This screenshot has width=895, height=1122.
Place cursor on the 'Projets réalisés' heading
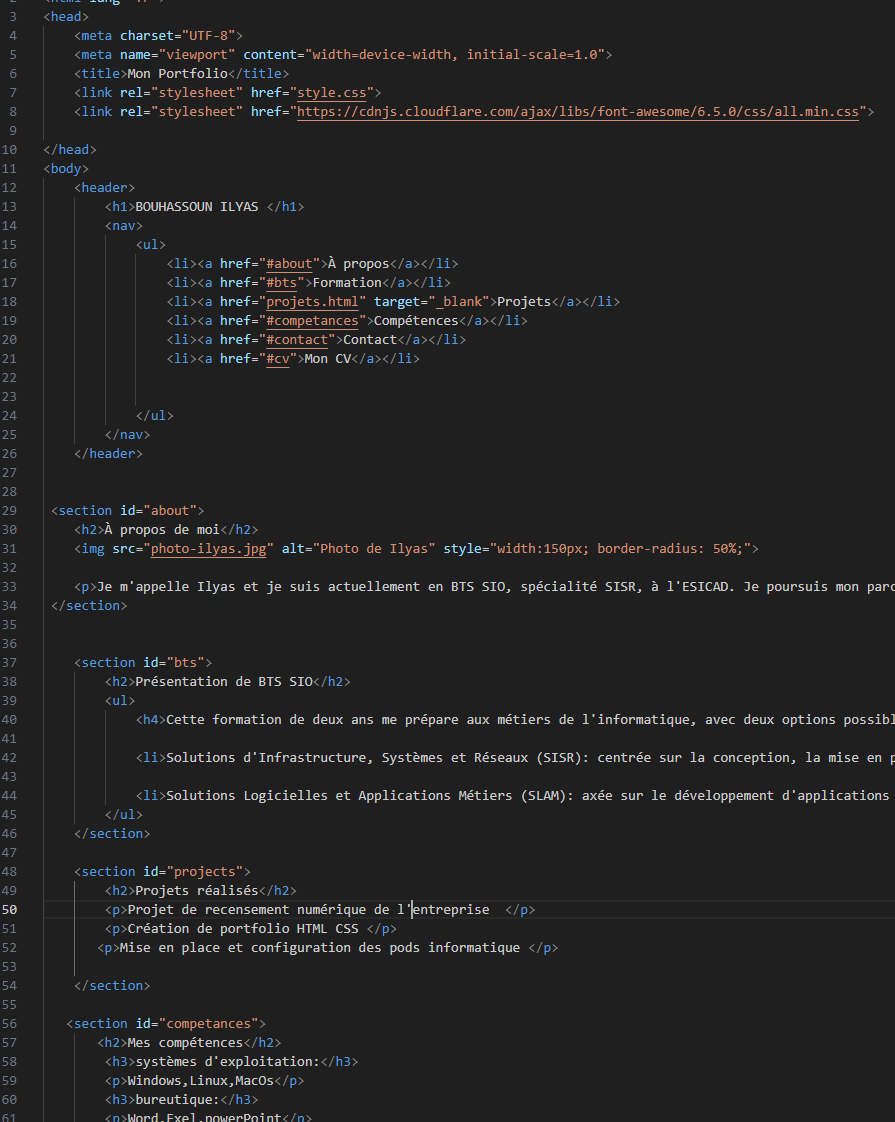click(196, 891)
